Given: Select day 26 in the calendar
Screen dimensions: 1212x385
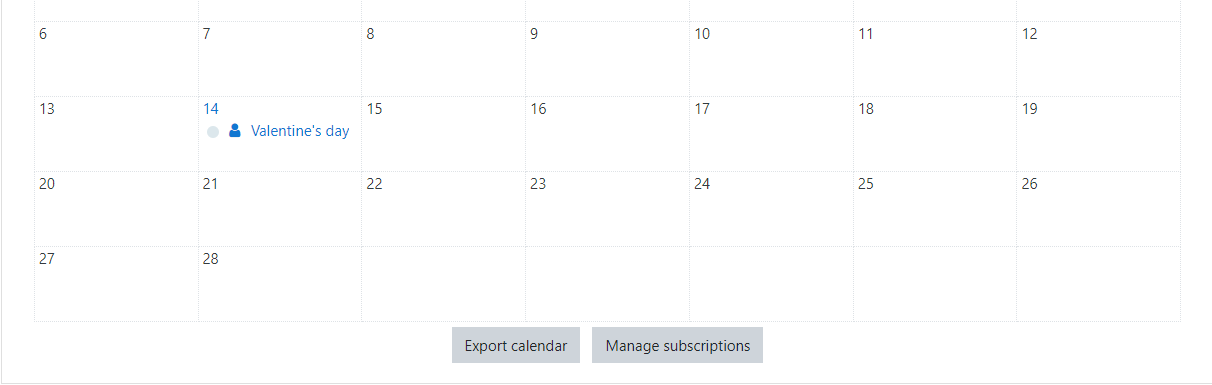Looking at the screenshot, I should pos(1098,209).
